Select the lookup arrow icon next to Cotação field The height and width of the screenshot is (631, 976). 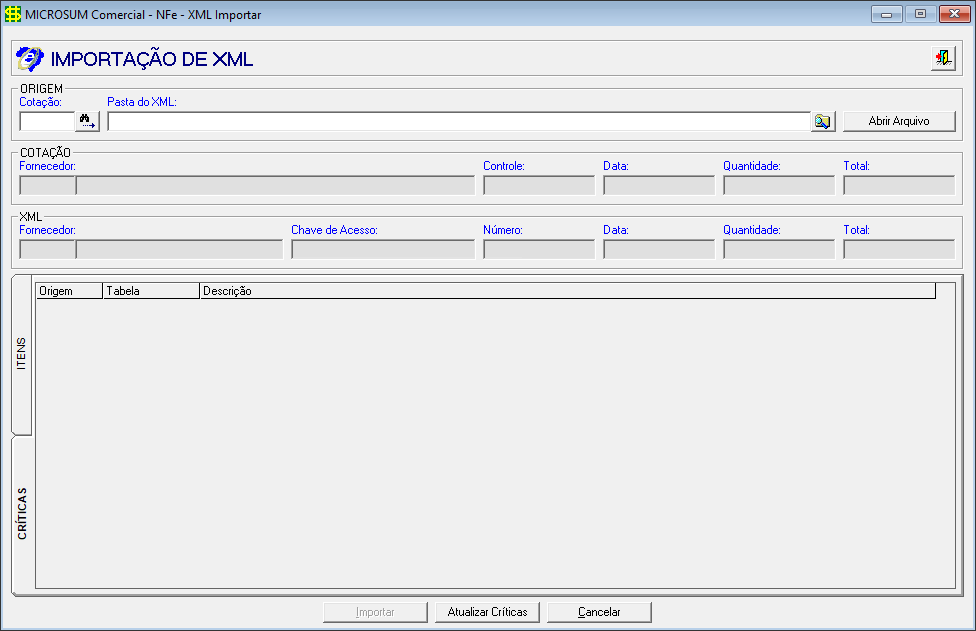click(87, 120)
